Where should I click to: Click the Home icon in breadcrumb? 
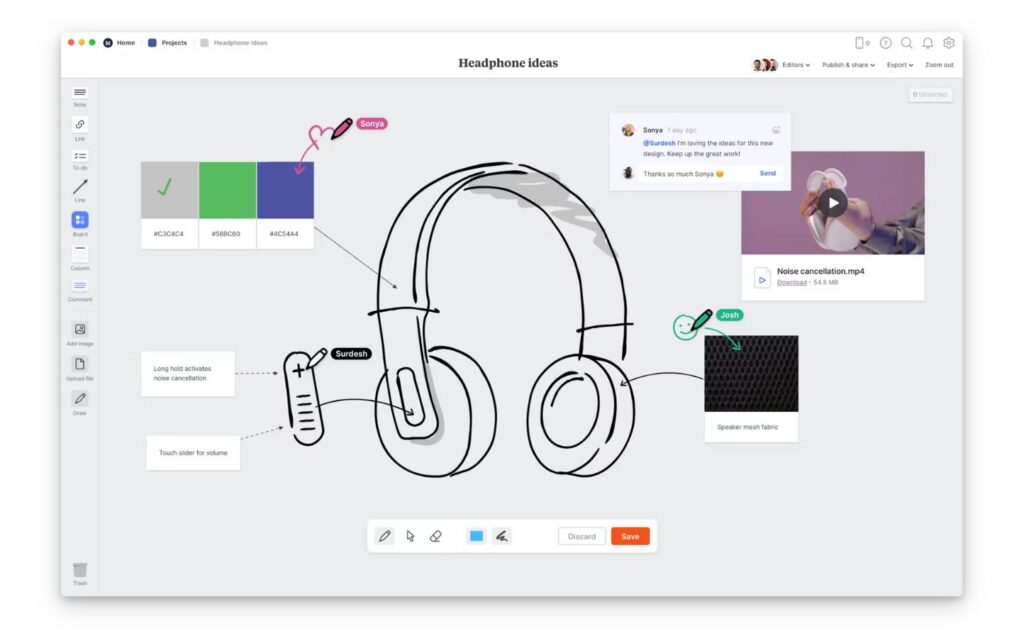(108, 42)
